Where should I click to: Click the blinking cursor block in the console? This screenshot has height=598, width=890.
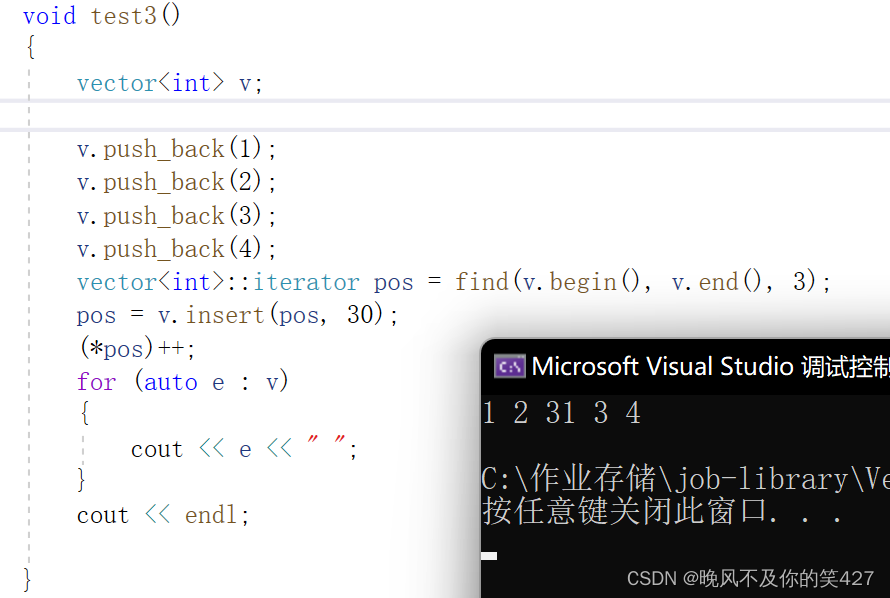click(x=489, y=556)
